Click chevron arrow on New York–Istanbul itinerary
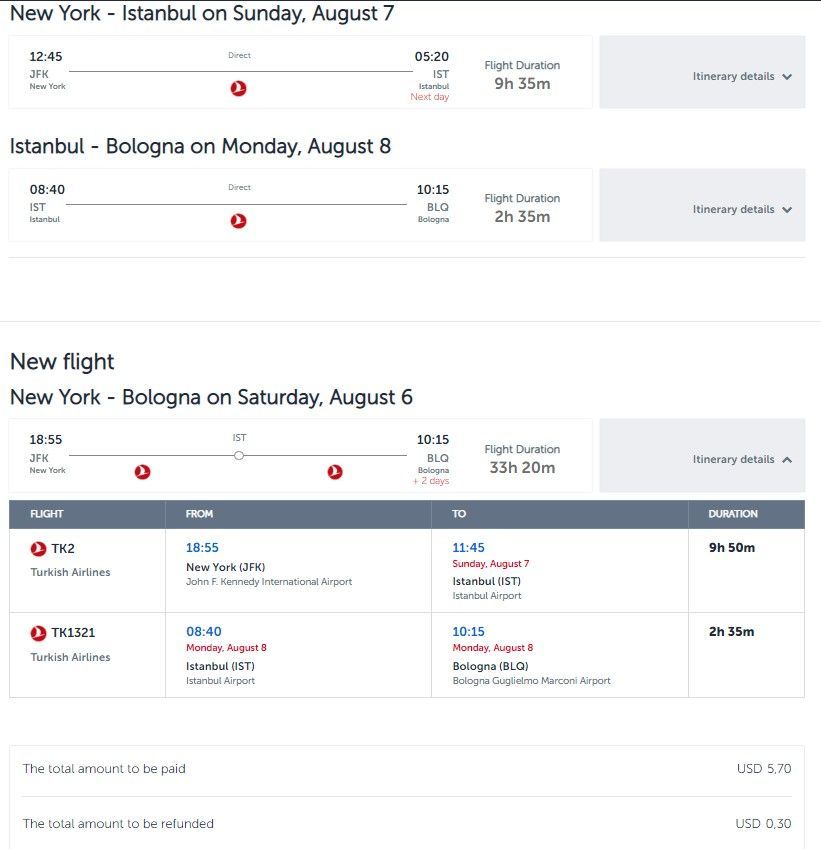The height and width of the screenshot is (849, 821). tap(787, 76)
